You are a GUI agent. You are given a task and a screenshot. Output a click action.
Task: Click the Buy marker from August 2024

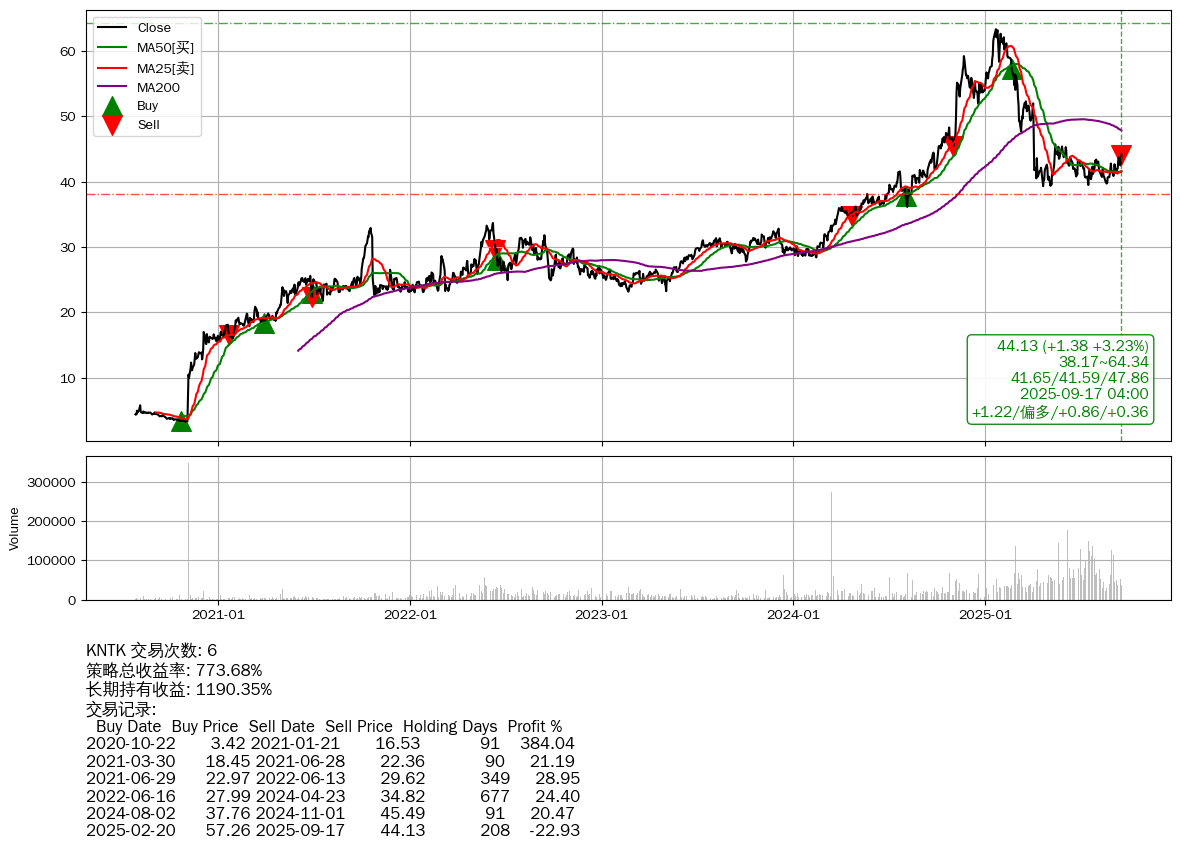[x=906, y=197]
